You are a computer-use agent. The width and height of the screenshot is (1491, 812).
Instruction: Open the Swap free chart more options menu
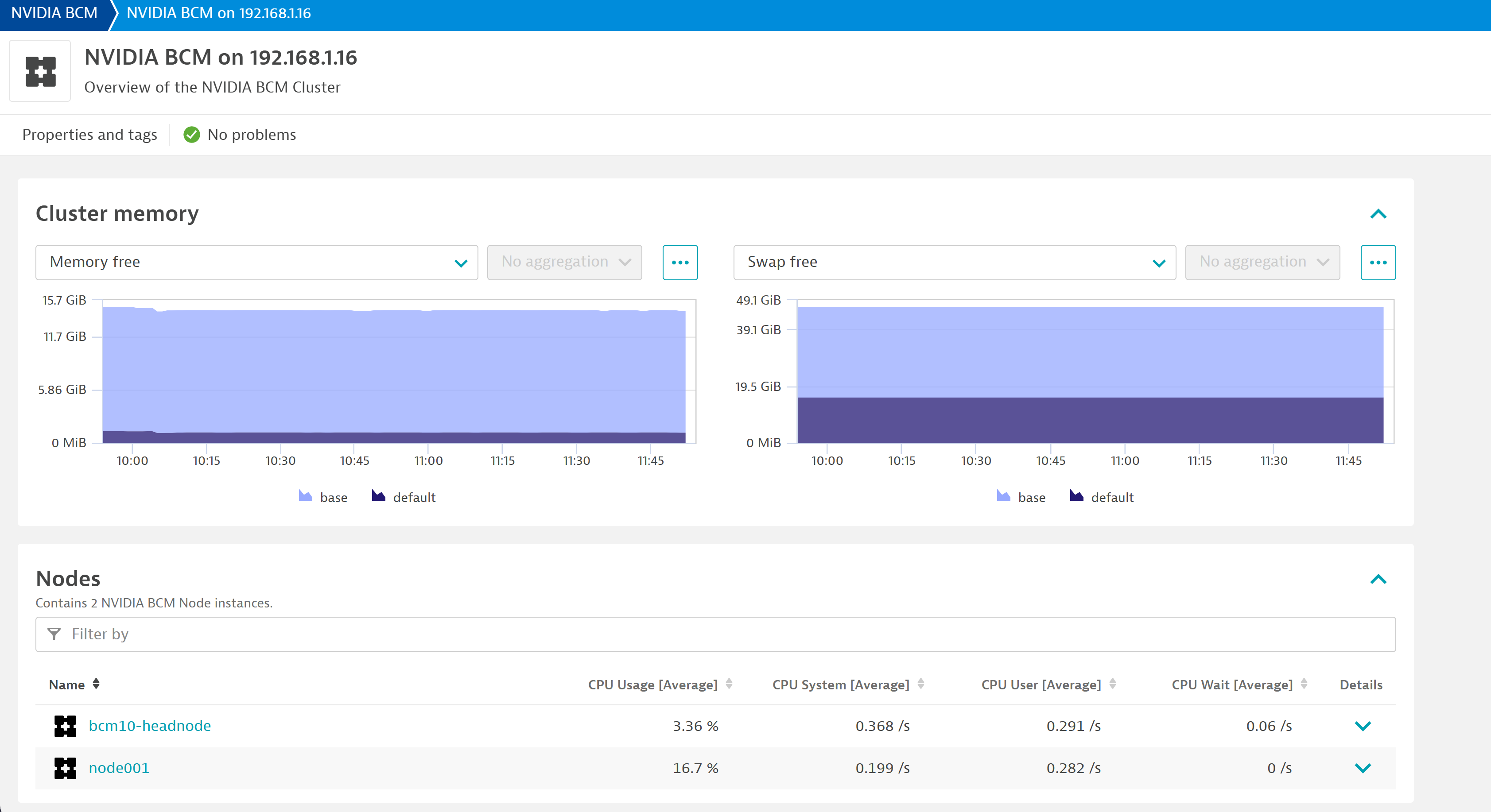point(1378,263)
